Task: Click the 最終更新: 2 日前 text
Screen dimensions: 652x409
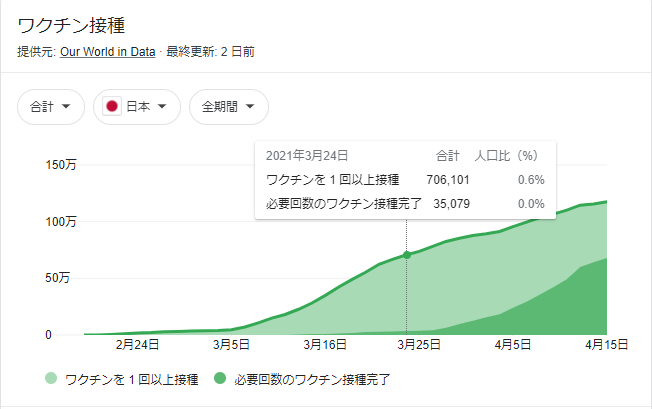Action: (x=210, y=52)
